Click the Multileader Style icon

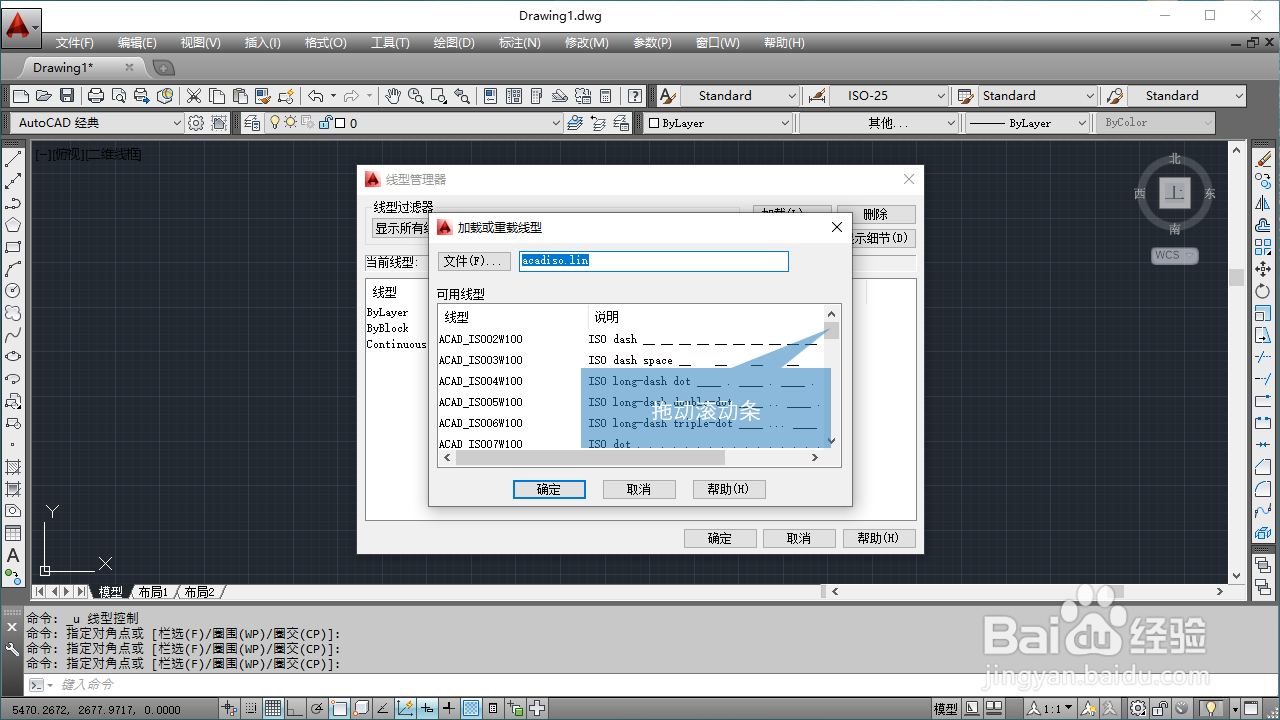[x=1115, y=96]
